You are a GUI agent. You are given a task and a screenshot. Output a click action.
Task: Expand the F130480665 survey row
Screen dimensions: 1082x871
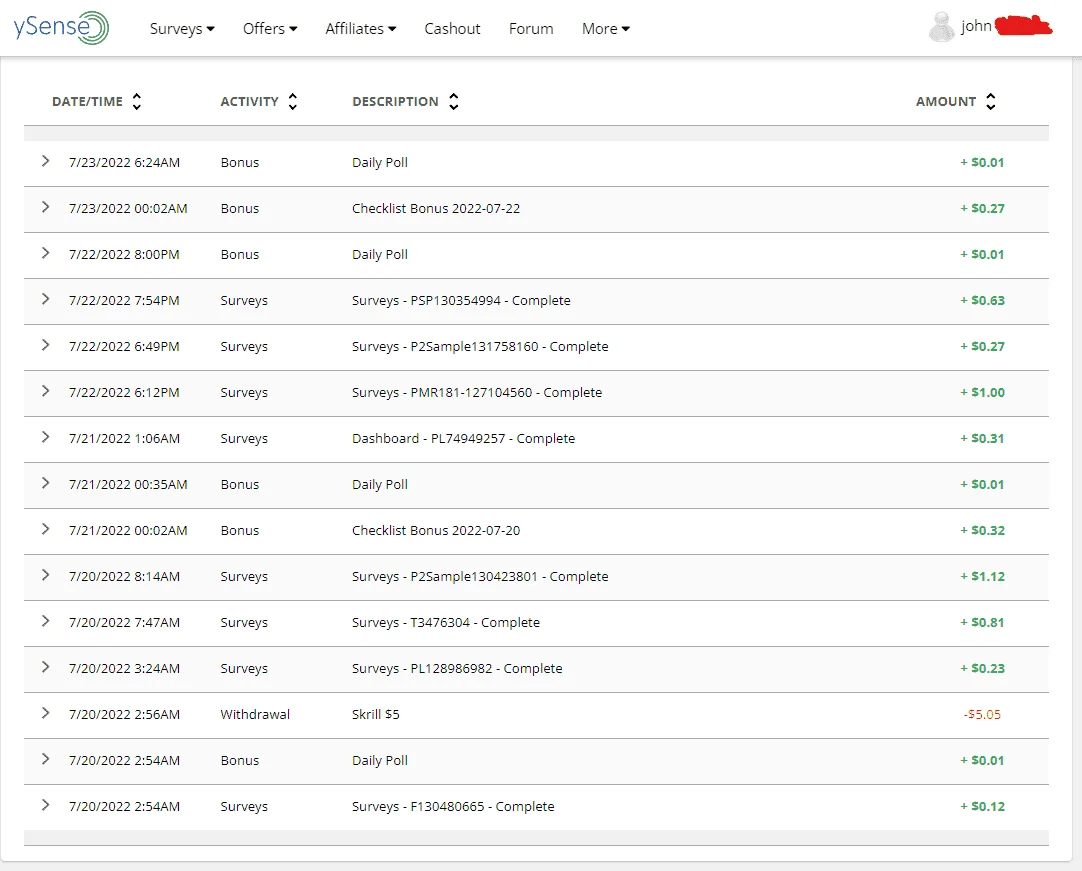46,805
